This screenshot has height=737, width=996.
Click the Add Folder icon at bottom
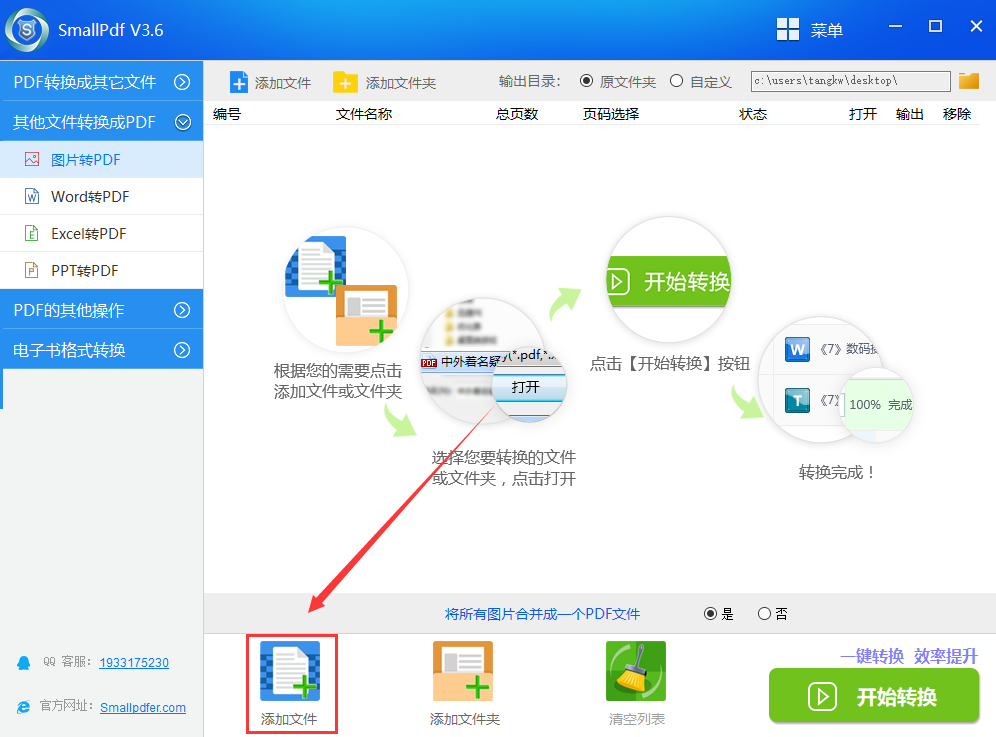point(463,671)
